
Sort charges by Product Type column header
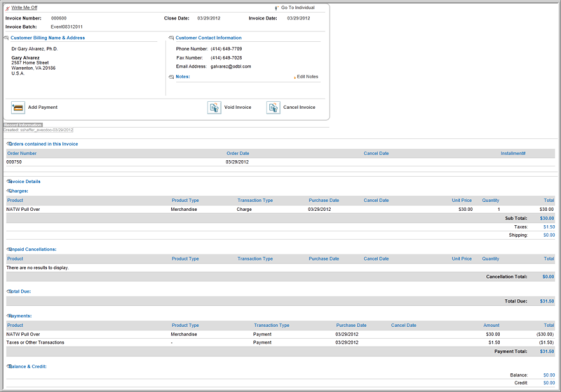(185, 200)
